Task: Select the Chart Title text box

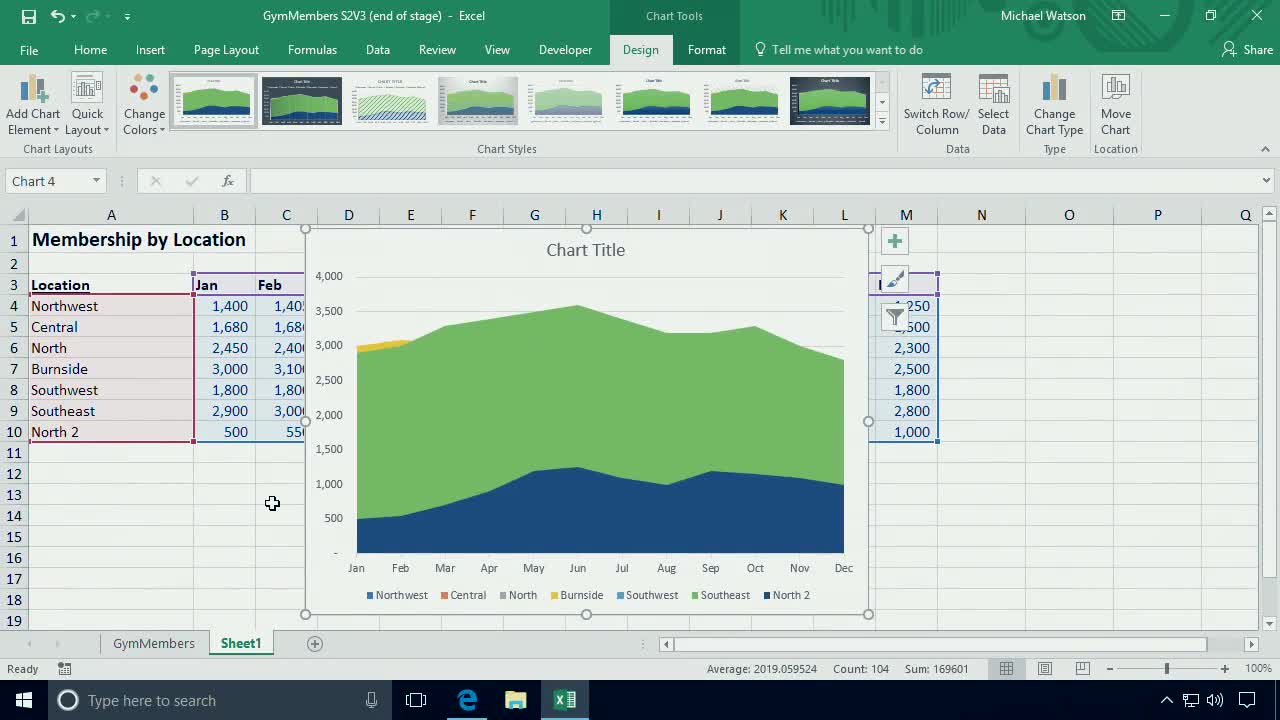Action: coord(586,250)
